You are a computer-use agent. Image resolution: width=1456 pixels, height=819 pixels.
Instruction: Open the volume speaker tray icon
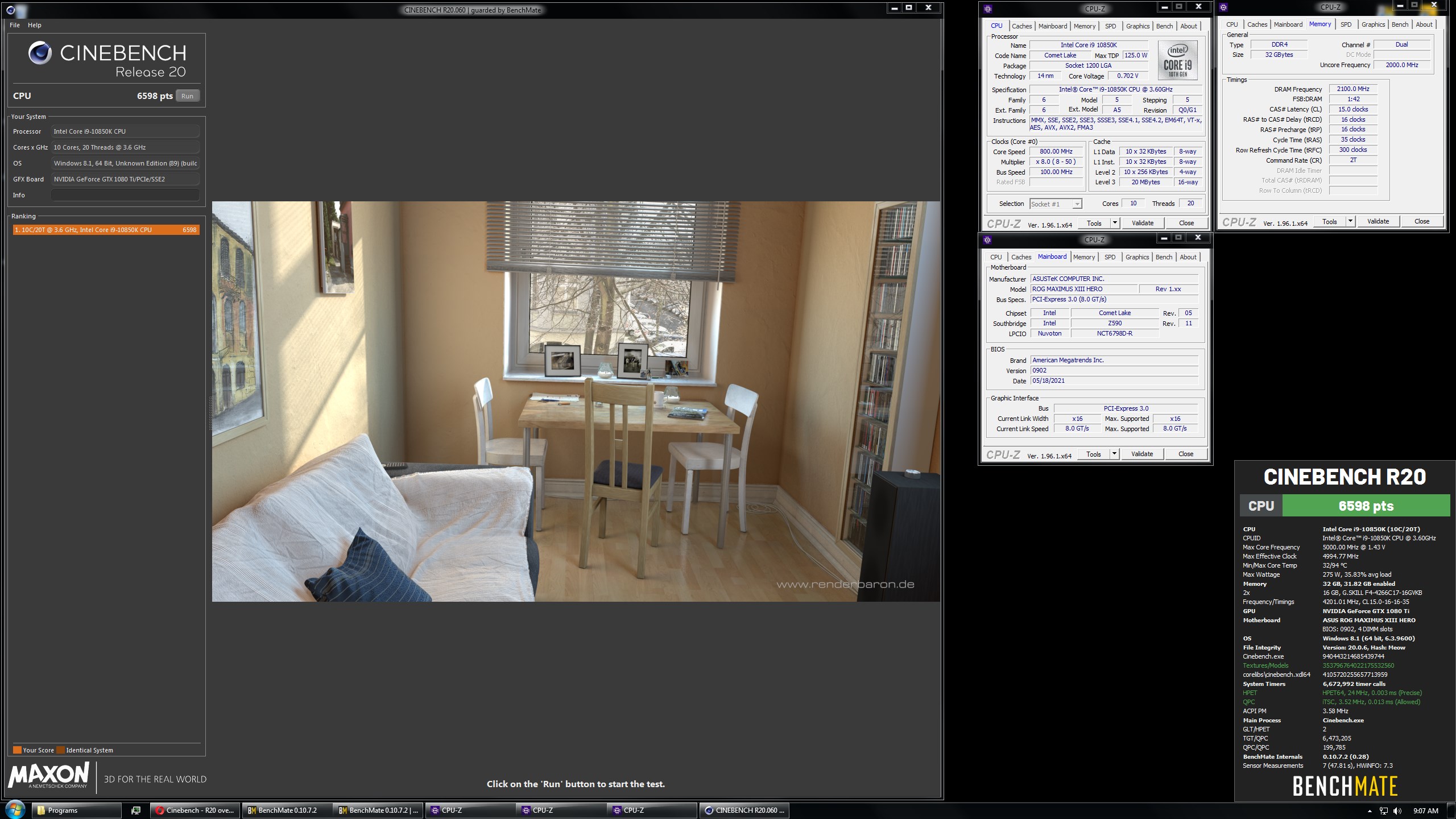1397,811
